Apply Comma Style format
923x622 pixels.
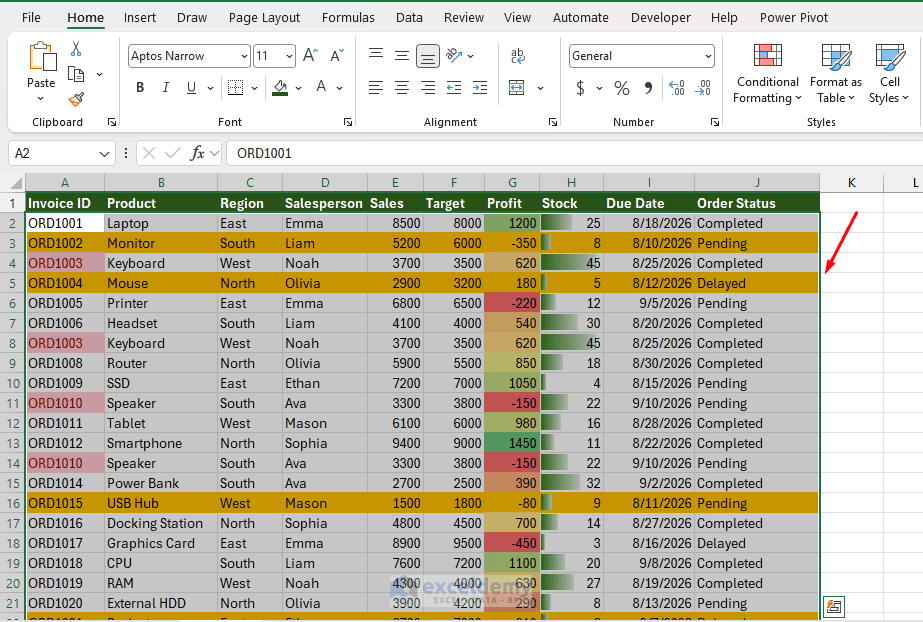(648, 88)
